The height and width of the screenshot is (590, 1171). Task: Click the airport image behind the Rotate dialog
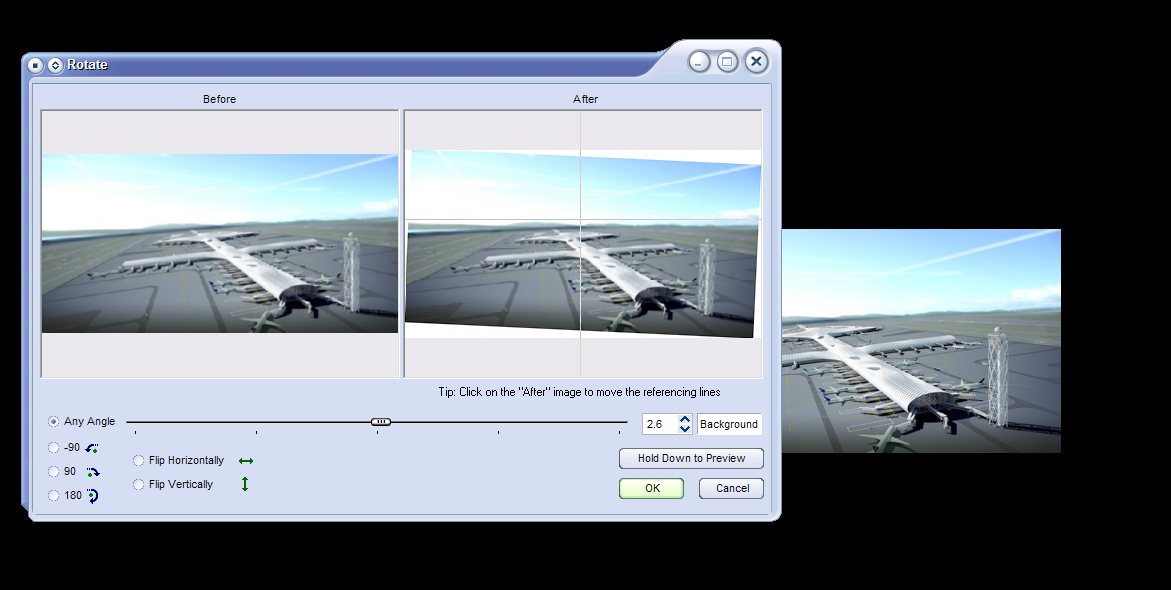pyautogui.click(x=922, y=341)
